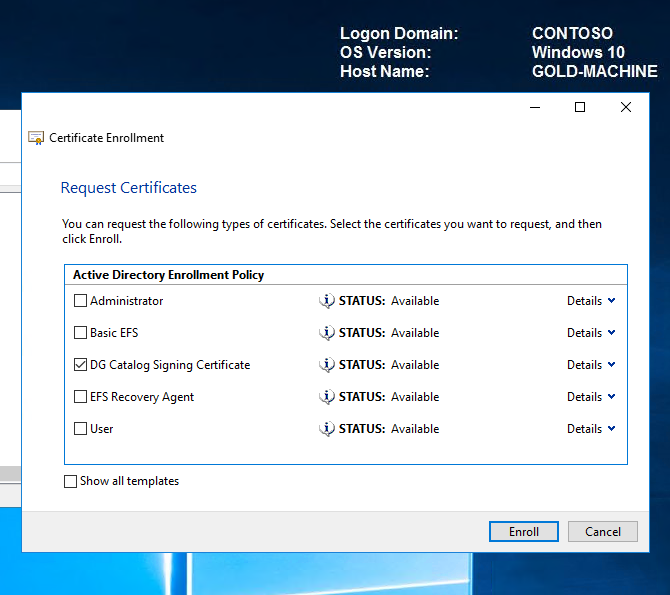Toggle Show all templates checkbox
Image resolution: width=670 pixels, height=595 pixels.
click(71, 481)
